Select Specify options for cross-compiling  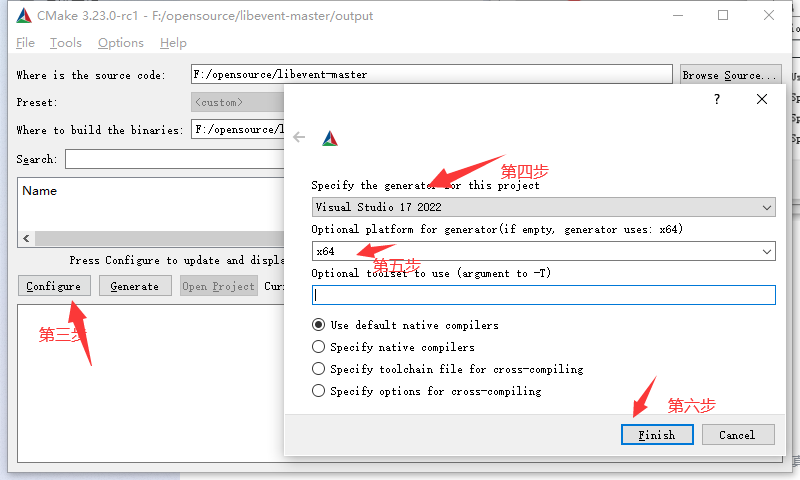pos(427,391)
